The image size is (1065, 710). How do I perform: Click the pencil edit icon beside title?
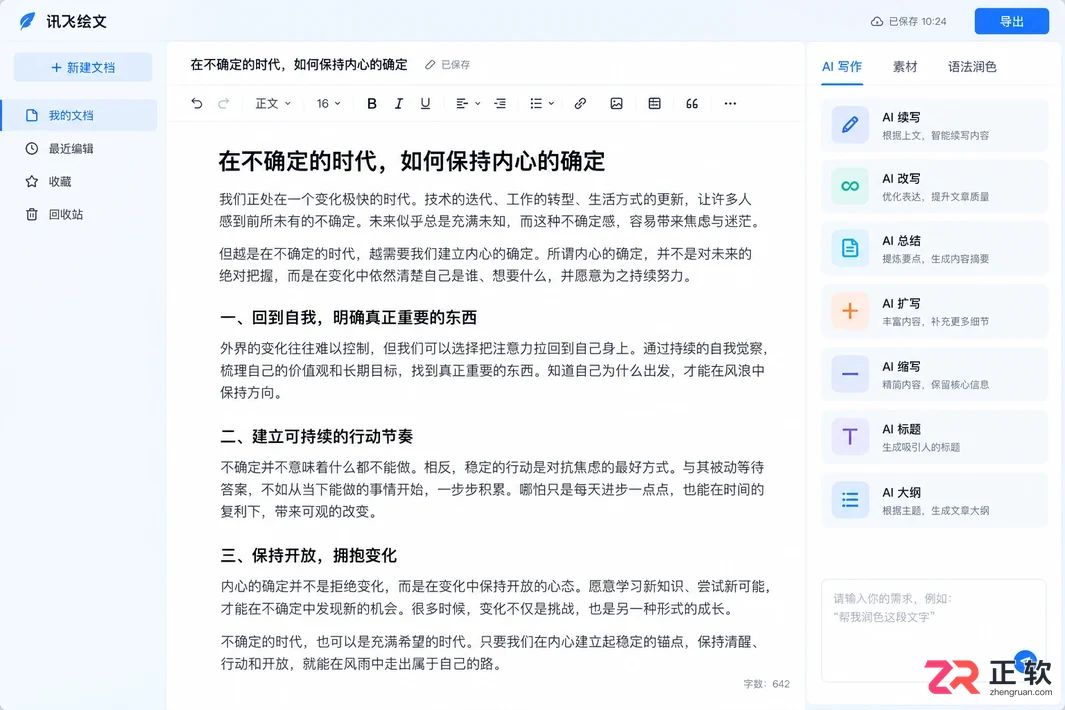pyautogui.click(x=430, y=65)
